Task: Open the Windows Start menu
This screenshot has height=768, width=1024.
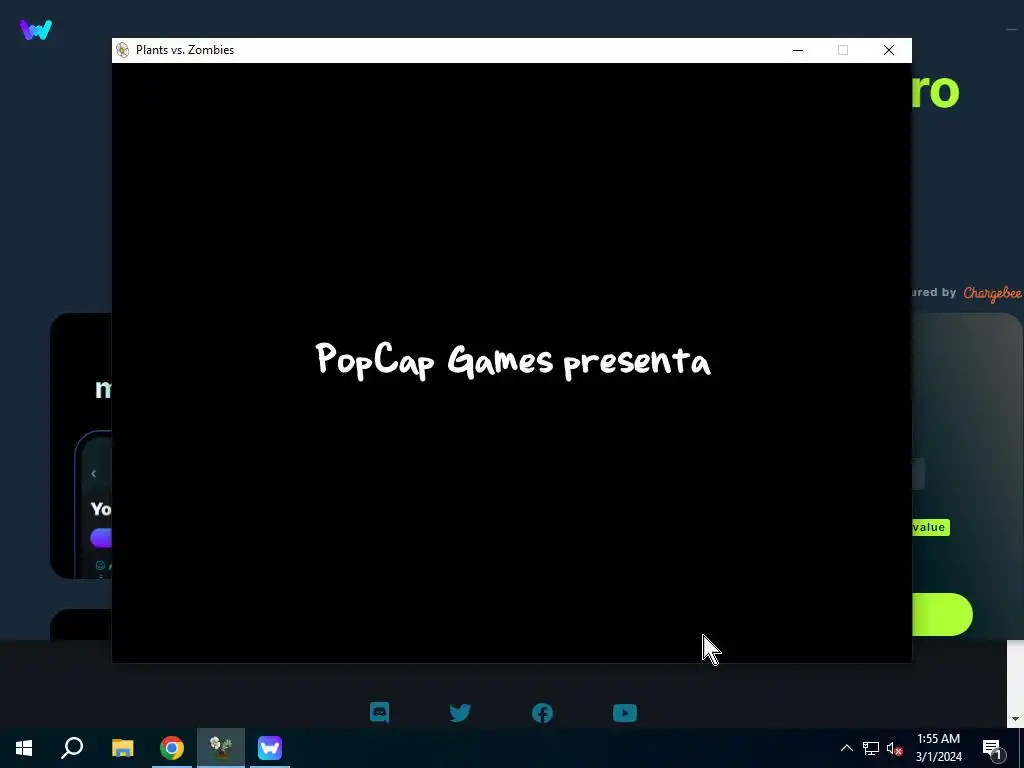Action: click(x=24, y=748)
